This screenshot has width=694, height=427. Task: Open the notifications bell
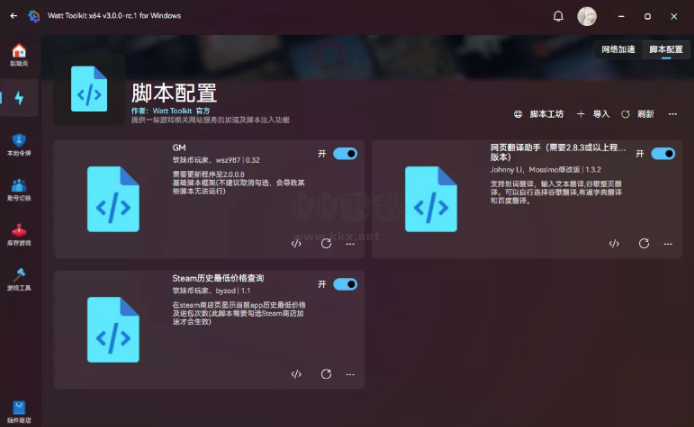[x=558, y=16]
